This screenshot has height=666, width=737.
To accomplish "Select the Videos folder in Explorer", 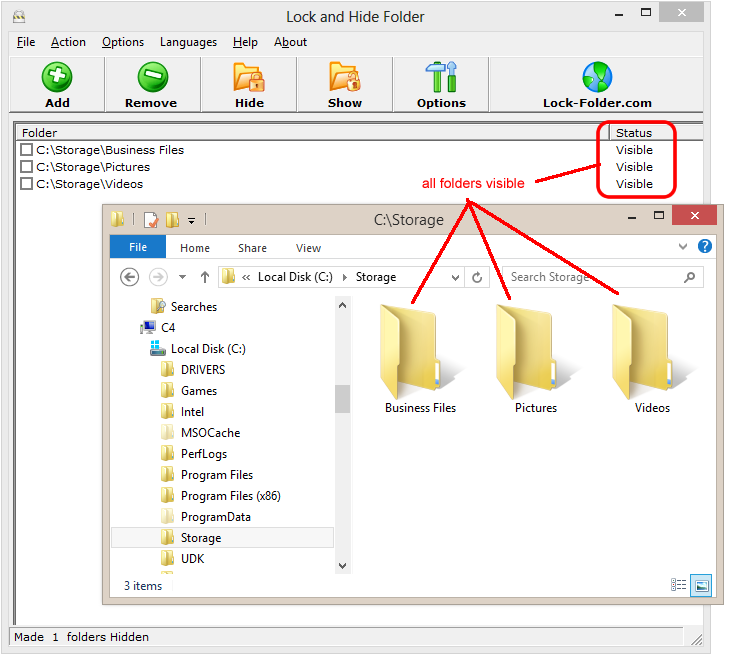I will click(652, 352).
